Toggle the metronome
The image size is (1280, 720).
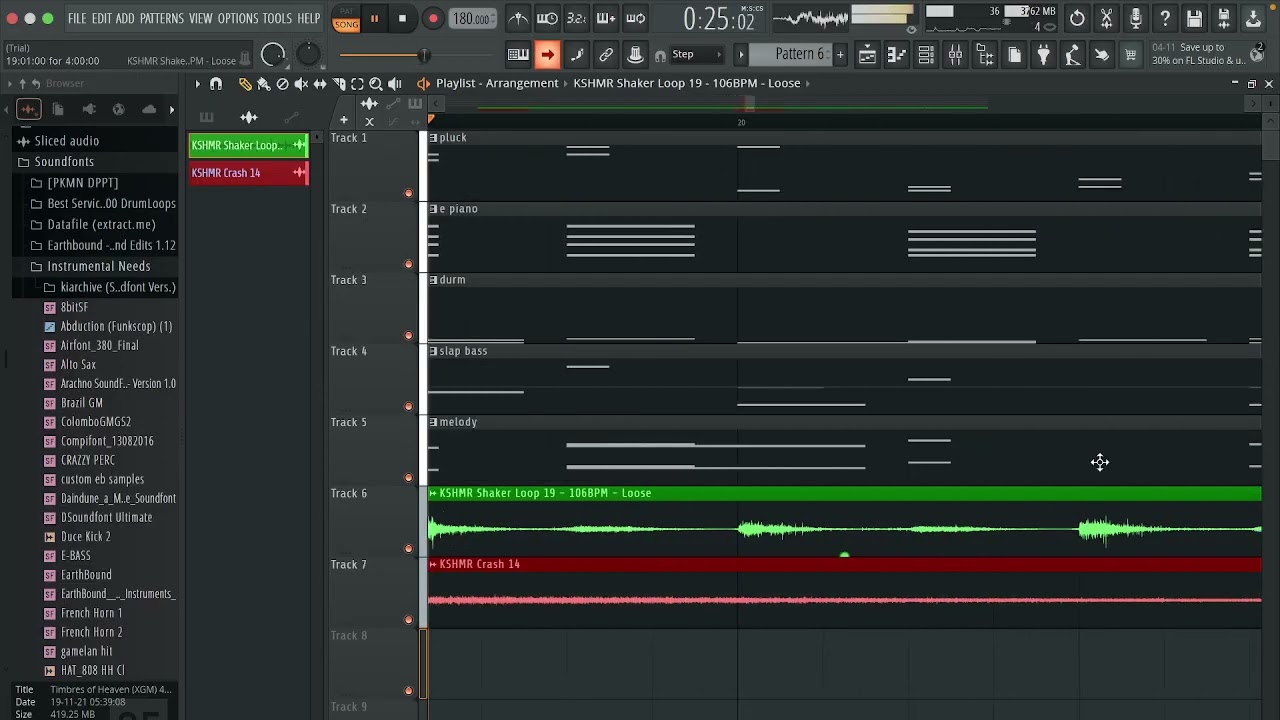tap(518, 18)
